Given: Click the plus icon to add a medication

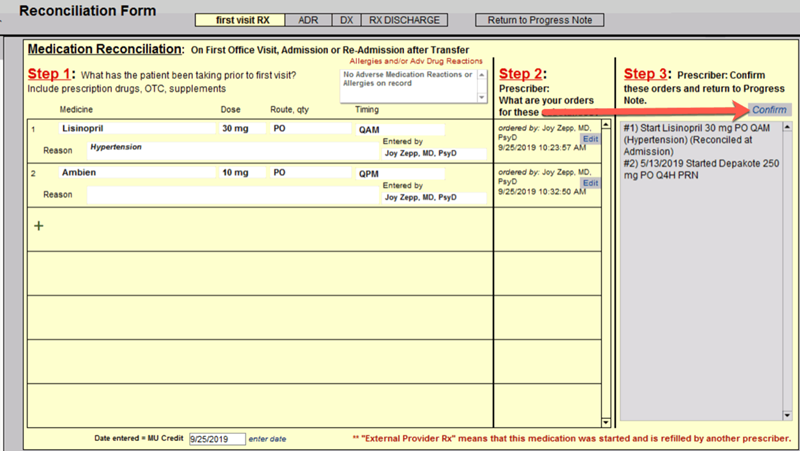Looking at the screenshot, I should pyautogui.click(x=39, y=226).
